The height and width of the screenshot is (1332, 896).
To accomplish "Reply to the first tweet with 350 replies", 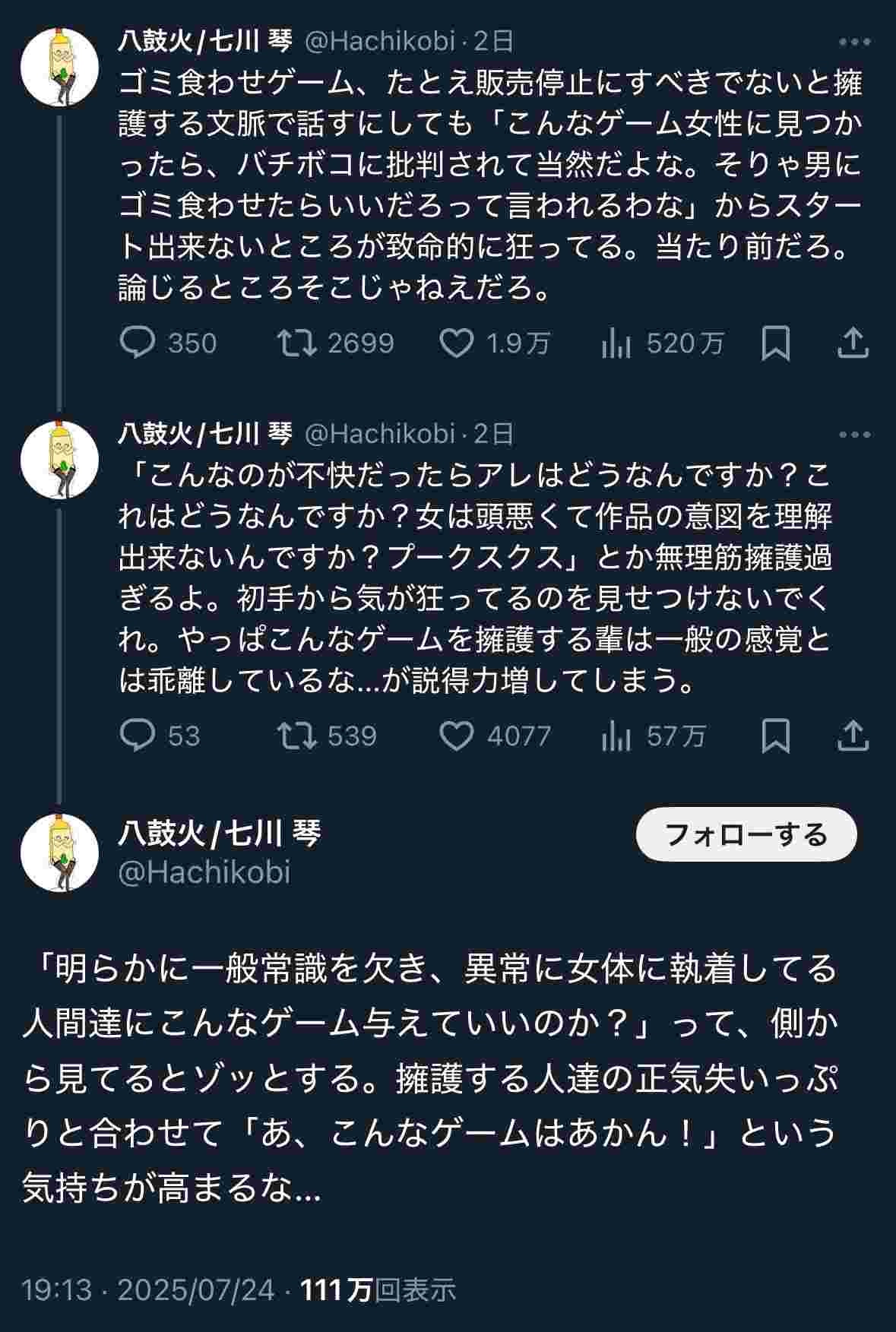I will (x=138, y=343).
